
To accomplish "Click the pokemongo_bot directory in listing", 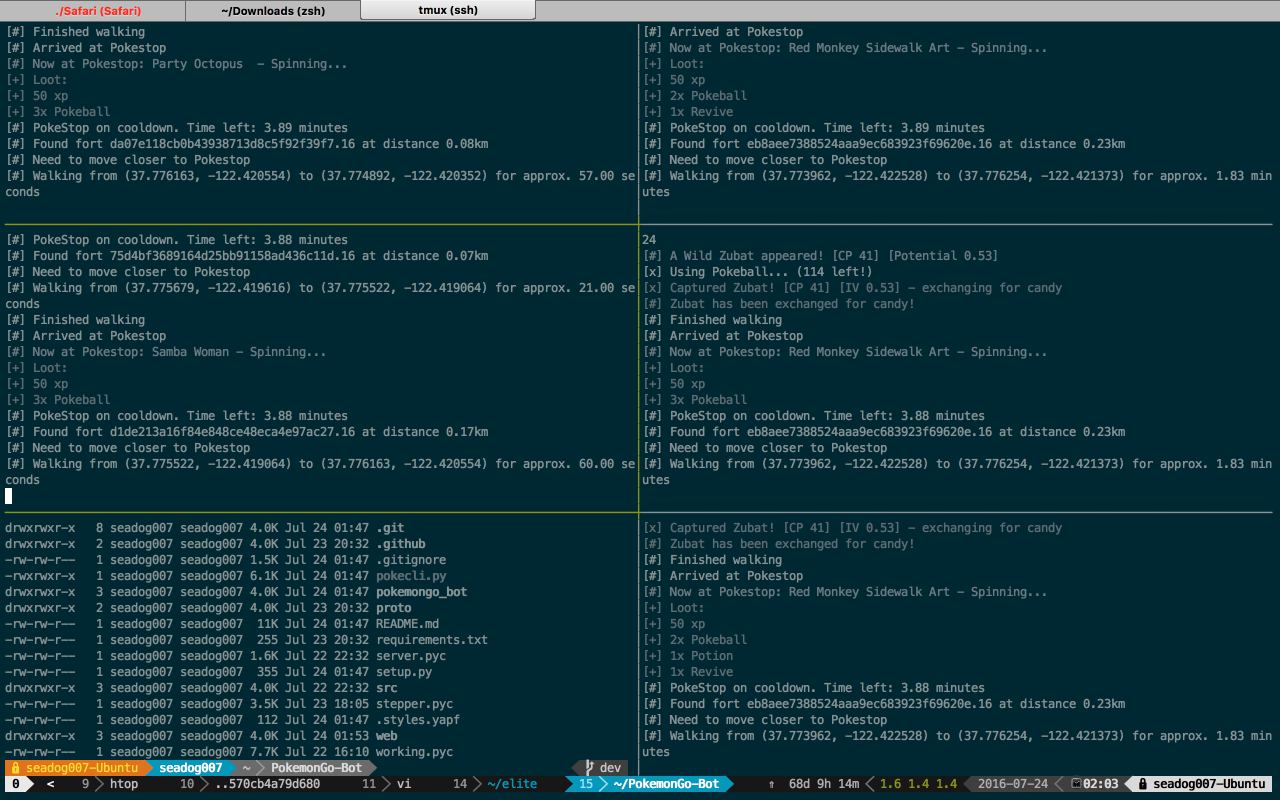I will pos(421,592).
